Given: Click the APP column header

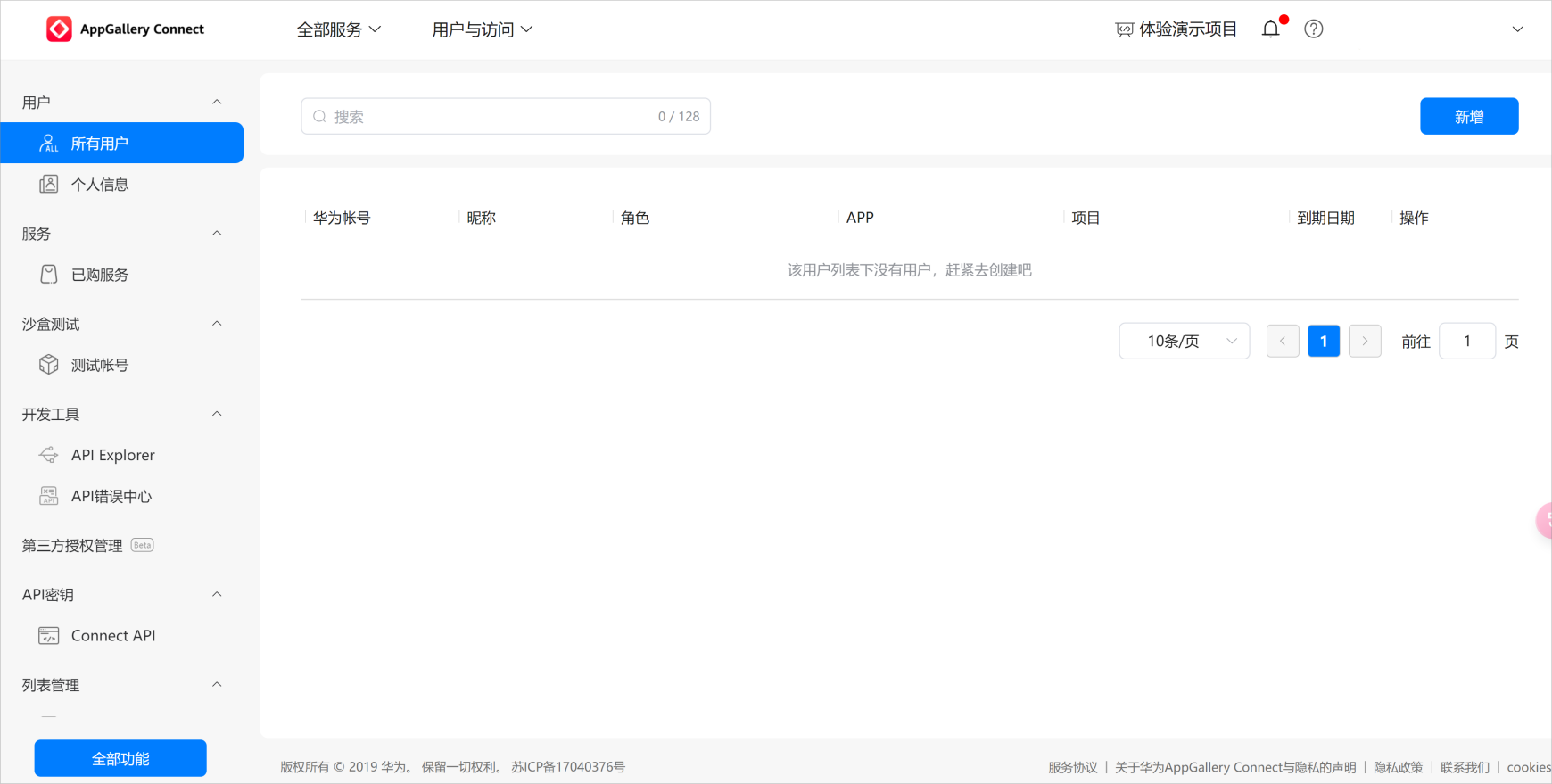Looking at the screenshot, I should point(860,218).
